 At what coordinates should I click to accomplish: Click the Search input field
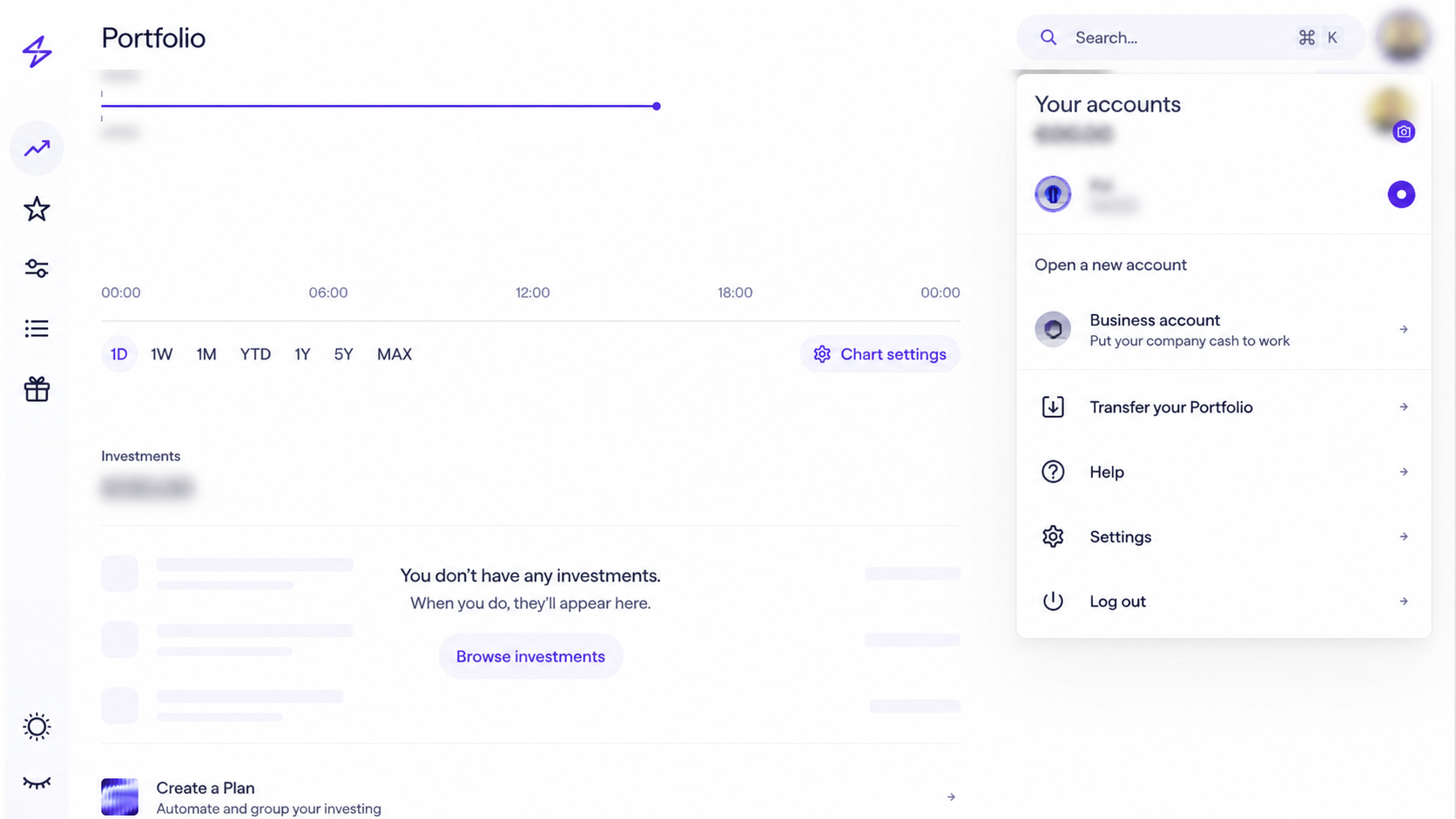pos(1190,37)
